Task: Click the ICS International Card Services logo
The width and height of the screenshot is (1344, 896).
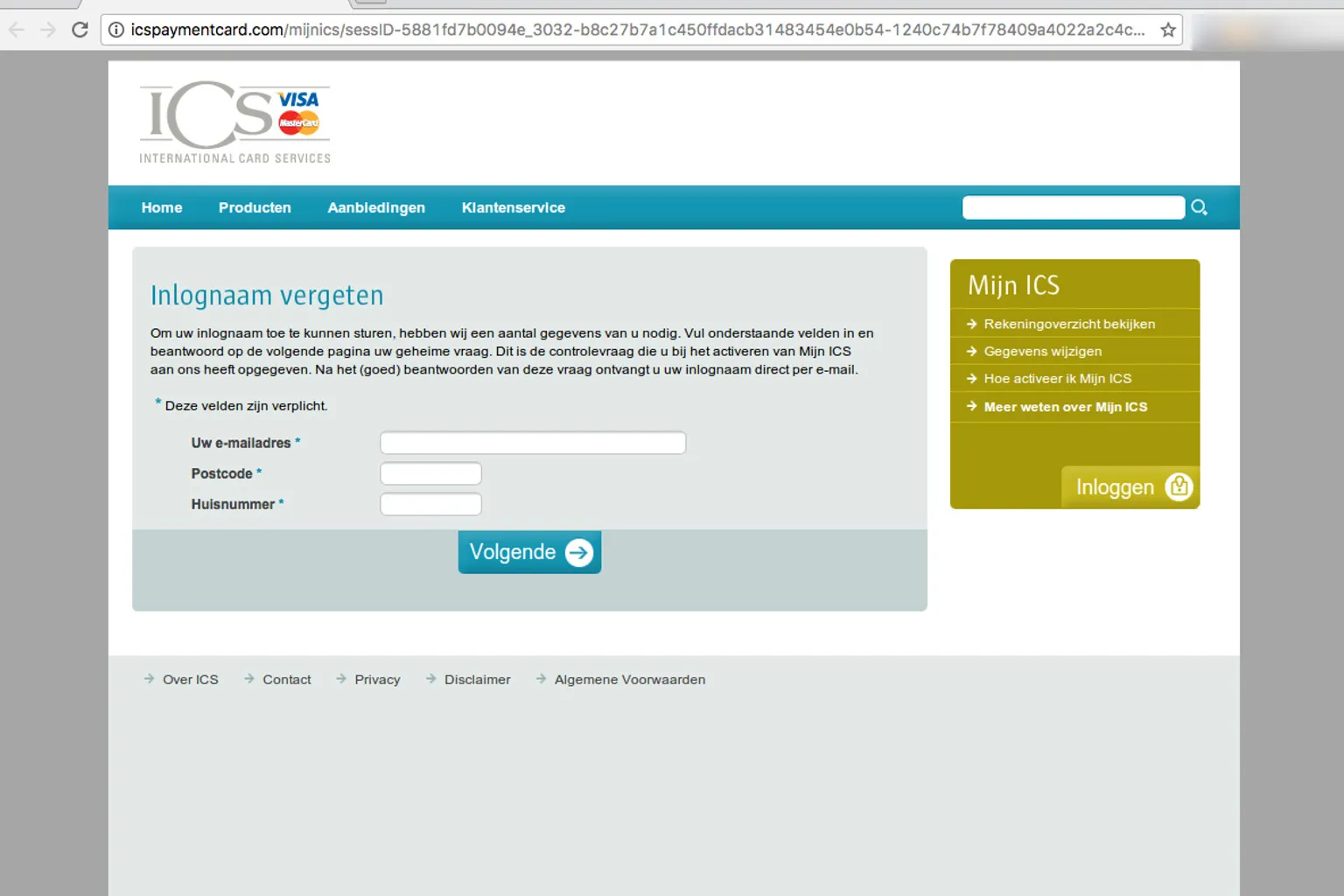Action: click(x=234, y=122)
